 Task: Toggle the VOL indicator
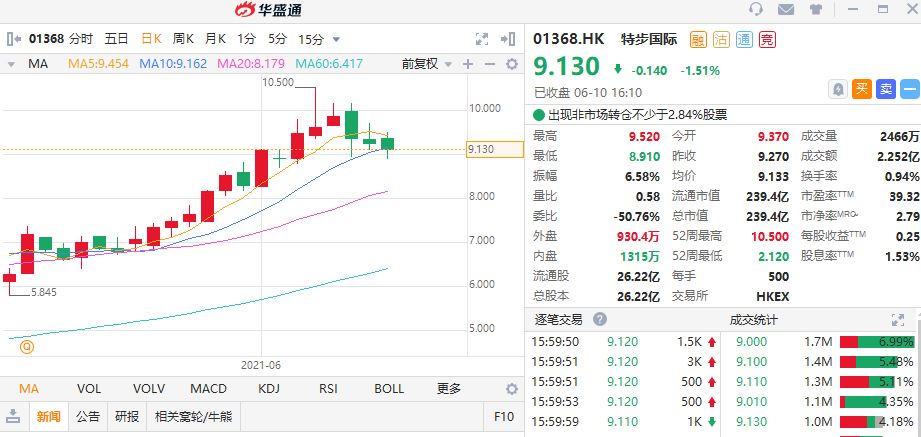click(x=89, y=389)
